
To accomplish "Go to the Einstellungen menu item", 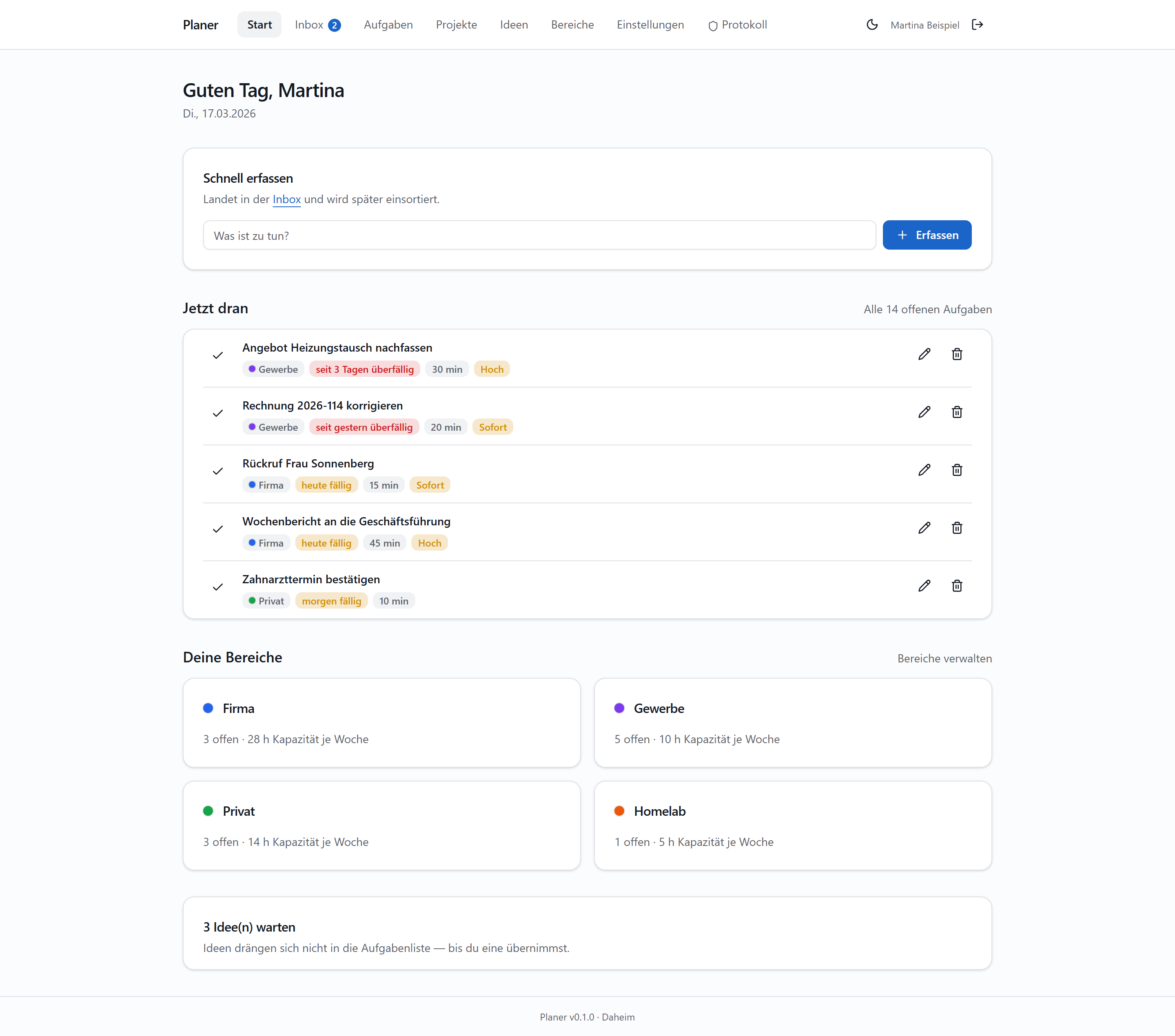I will (x=650, y=25).
